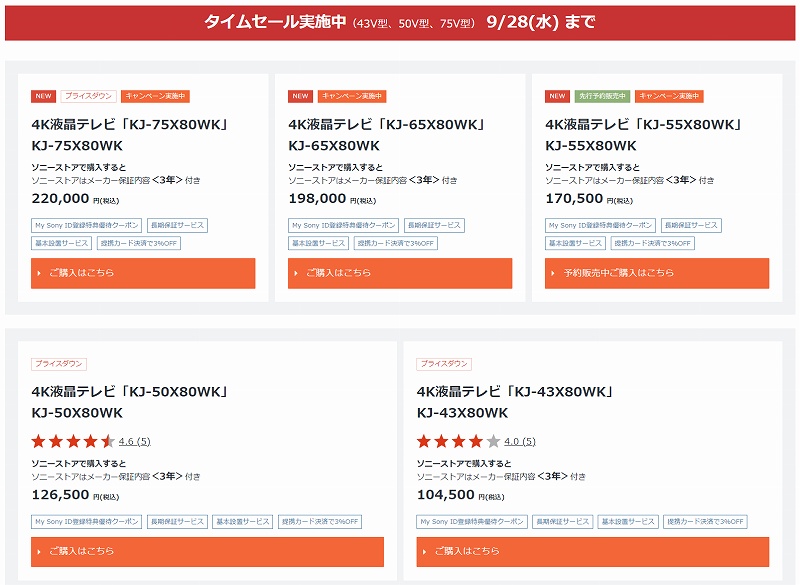The height and width of the screenshot is (585, 800).
Task: Select 基本設置サービス tag on KJ-43X80WK
Action: coord(628,522)
